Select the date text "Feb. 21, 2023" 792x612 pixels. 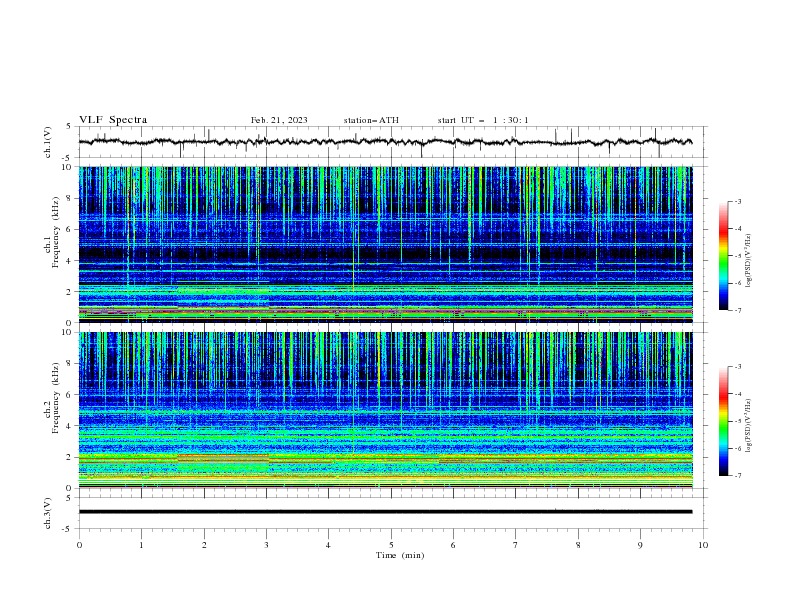[279, 120]
